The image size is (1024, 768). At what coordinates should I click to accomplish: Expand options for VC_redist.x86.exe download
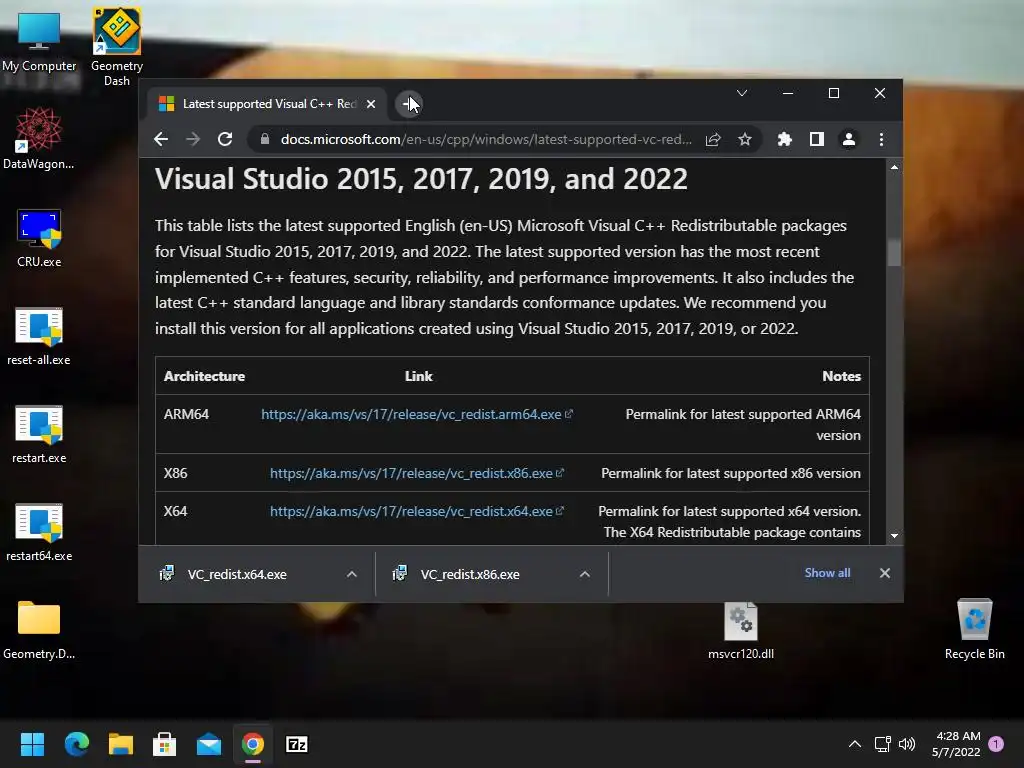click(x=584, y=574)
